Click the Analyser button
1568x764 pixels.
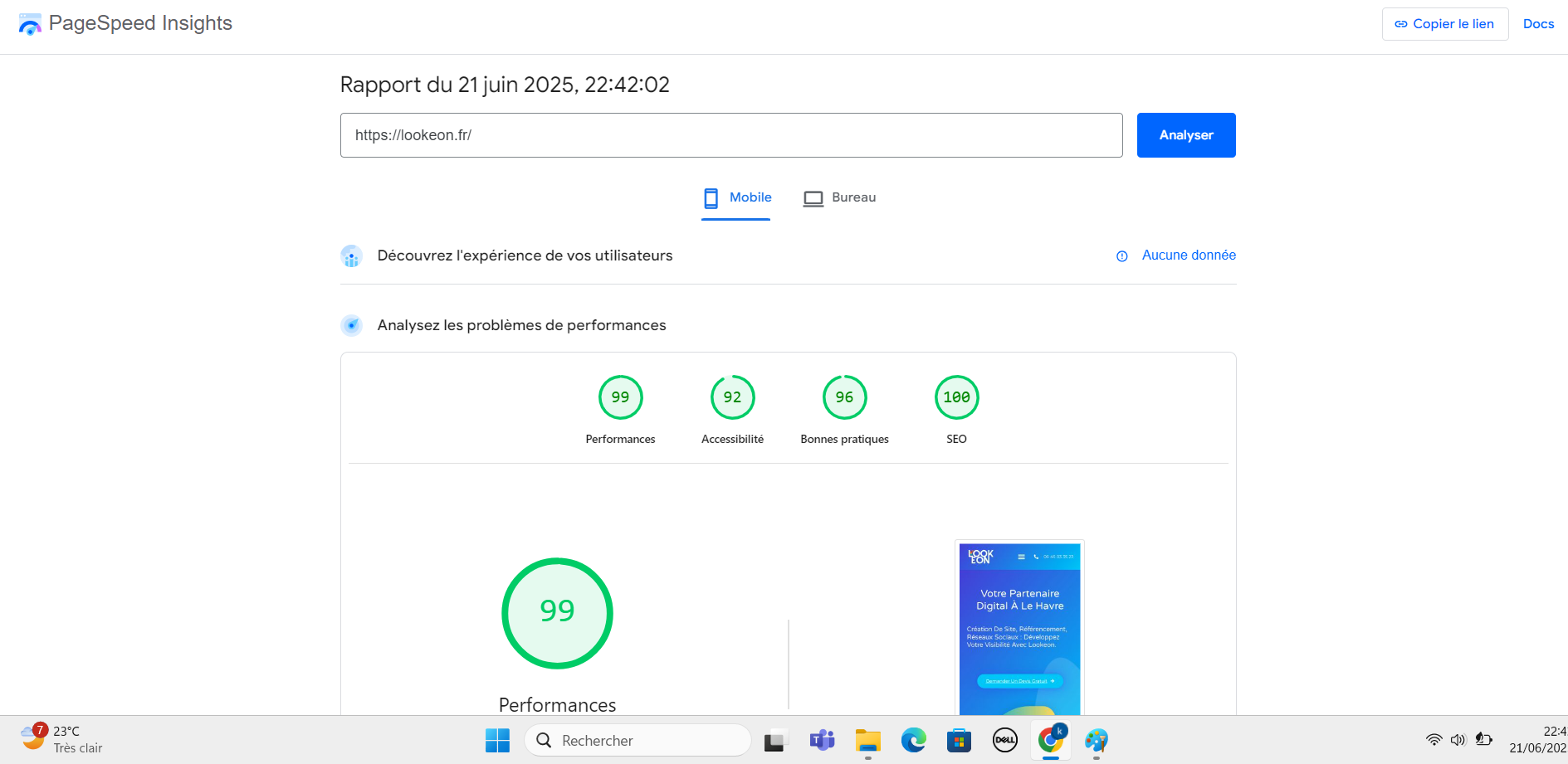1185,134
